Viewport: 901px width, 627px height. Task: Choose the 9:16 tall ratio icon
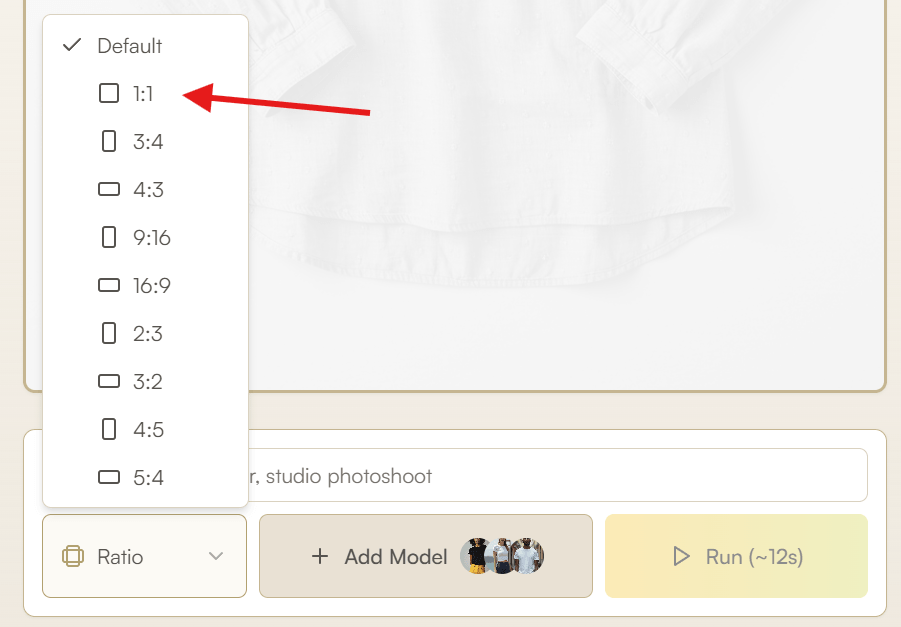[x=109, y=238]
